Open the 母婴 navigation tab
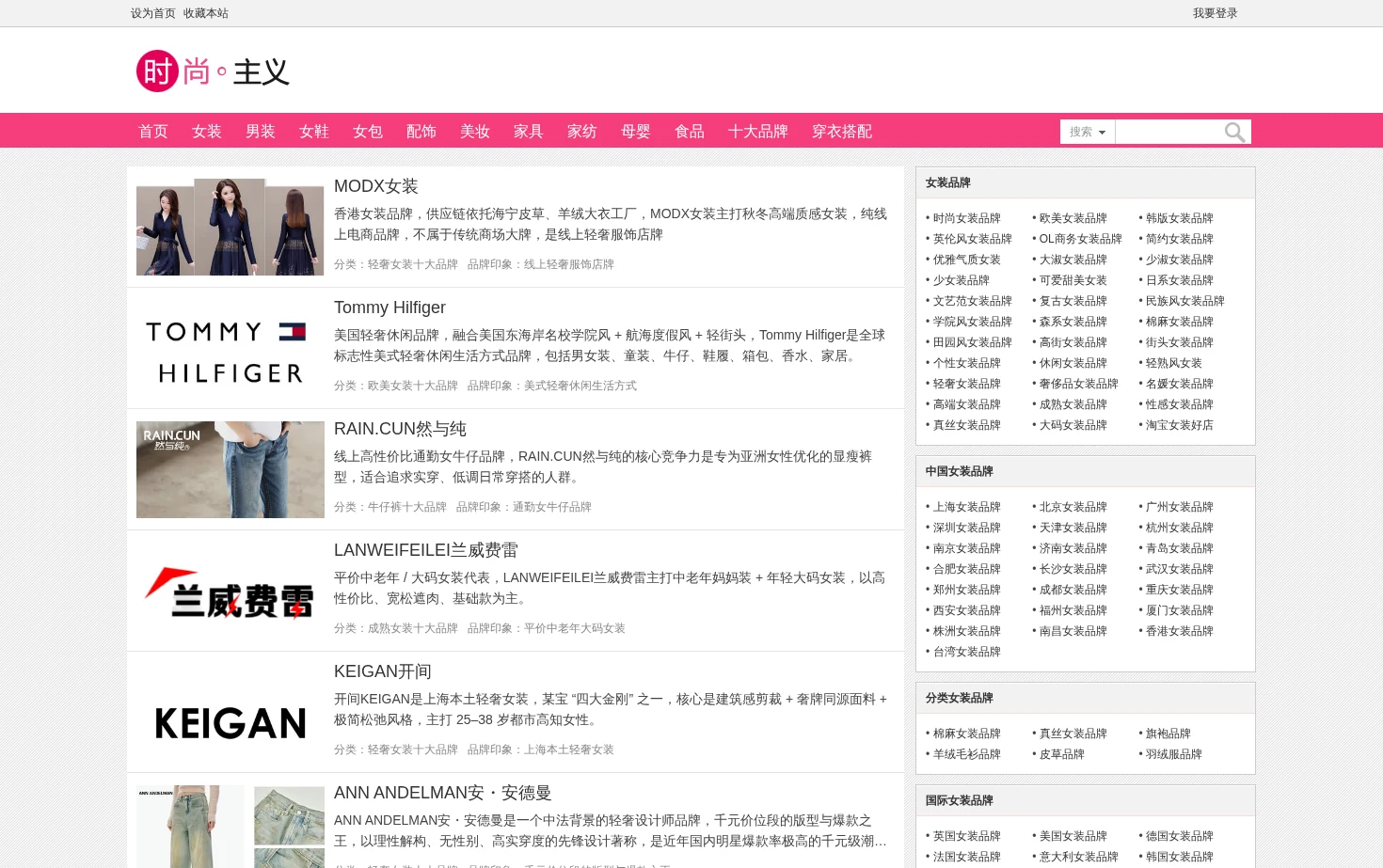1383x868 pixels. click(x=636, y=132)
